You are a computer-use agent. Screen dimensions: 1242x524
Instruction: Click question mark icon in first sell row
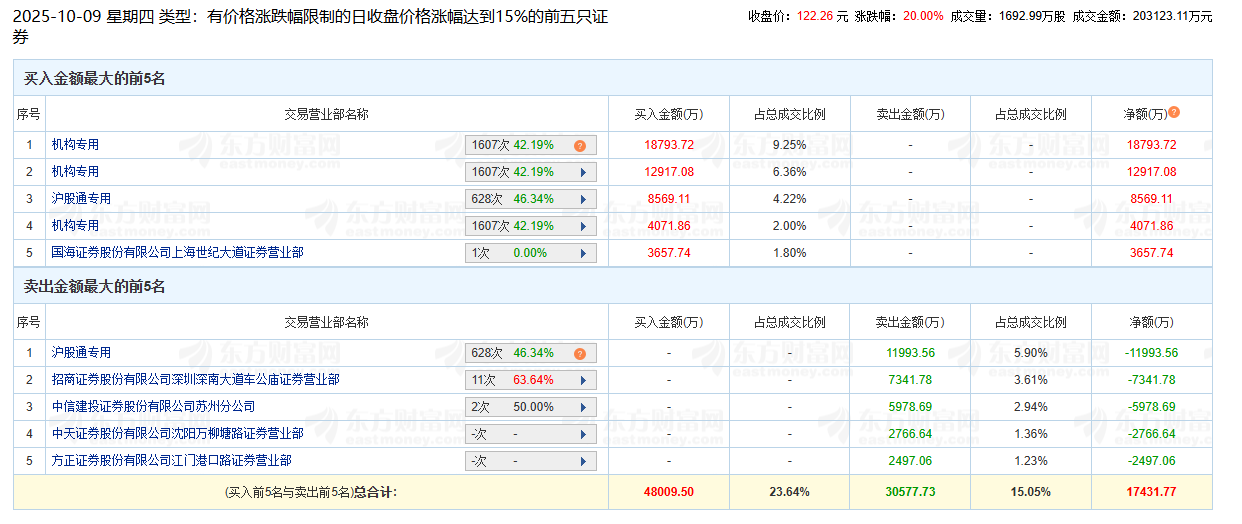click(579, 354)
